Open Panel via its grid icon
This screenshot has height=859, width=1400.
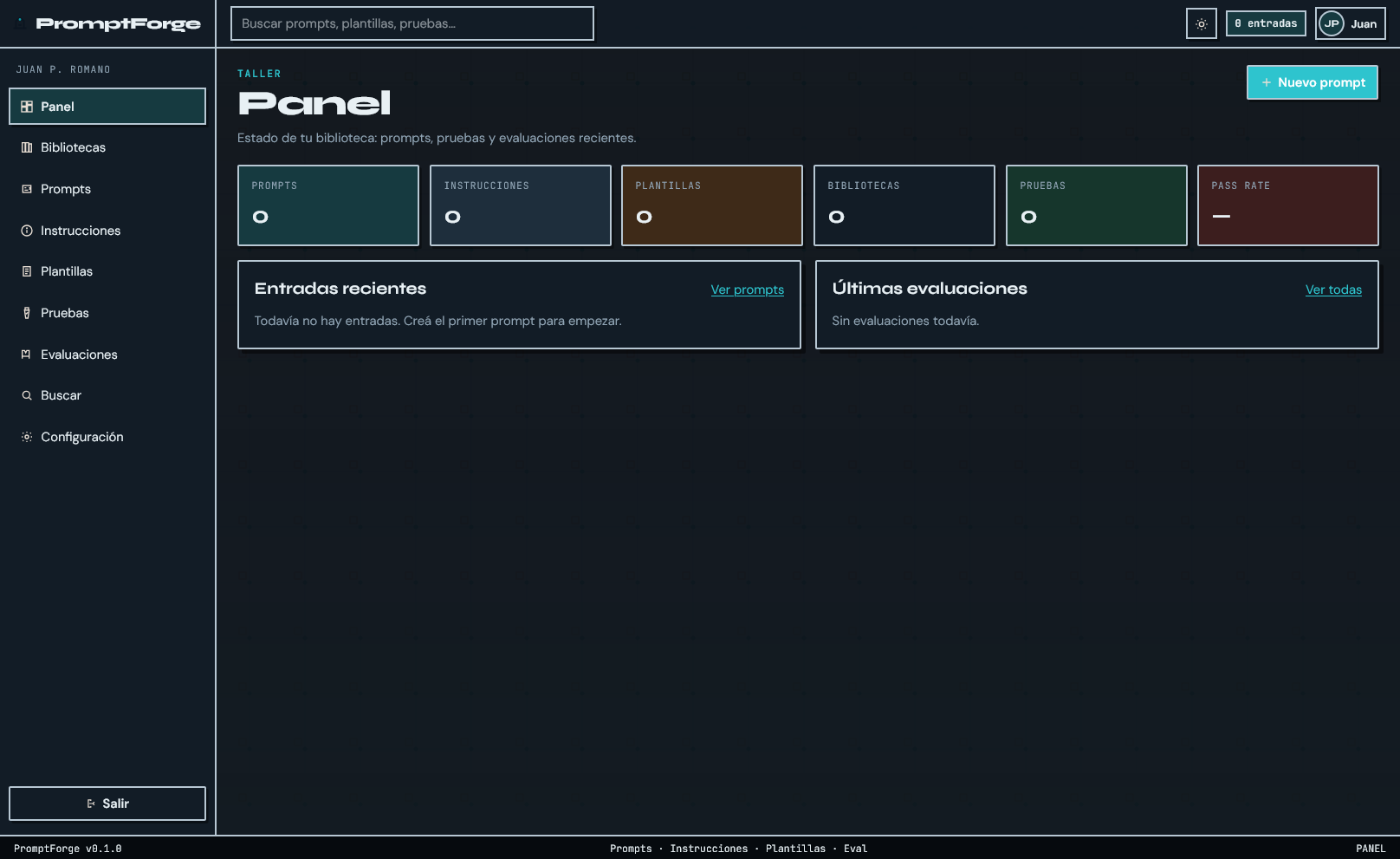click(x=27, y=107)
